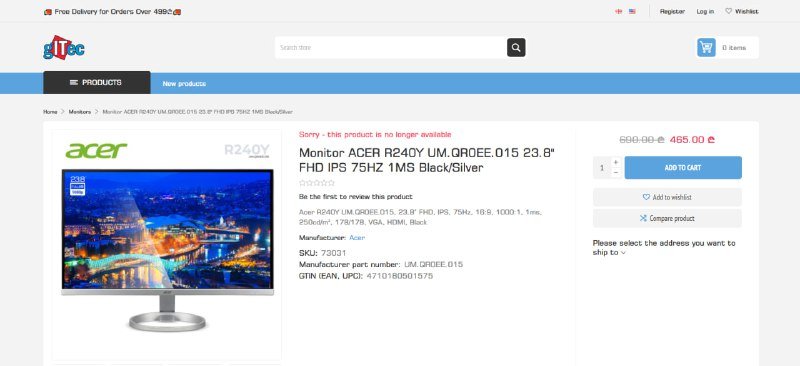This screenshot has width=800, height=366.
Task: Click the Wishlist heart in header
Action: pyautogui.click(x=728, y=11)
